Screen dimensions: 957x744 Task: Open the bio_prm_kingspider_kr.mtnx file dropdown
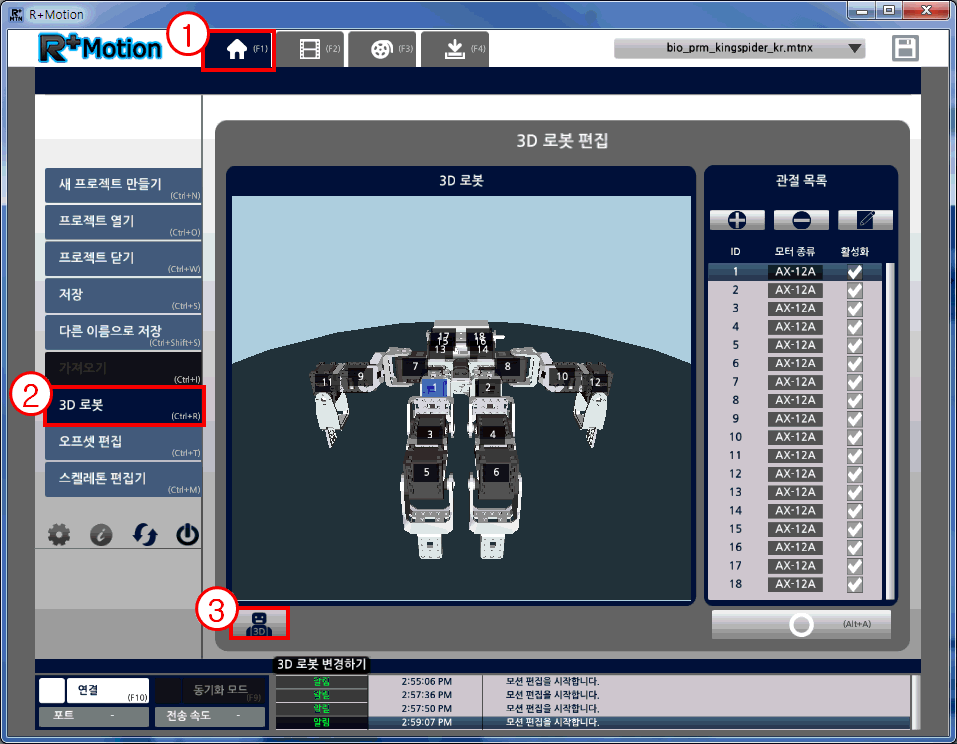739,48
